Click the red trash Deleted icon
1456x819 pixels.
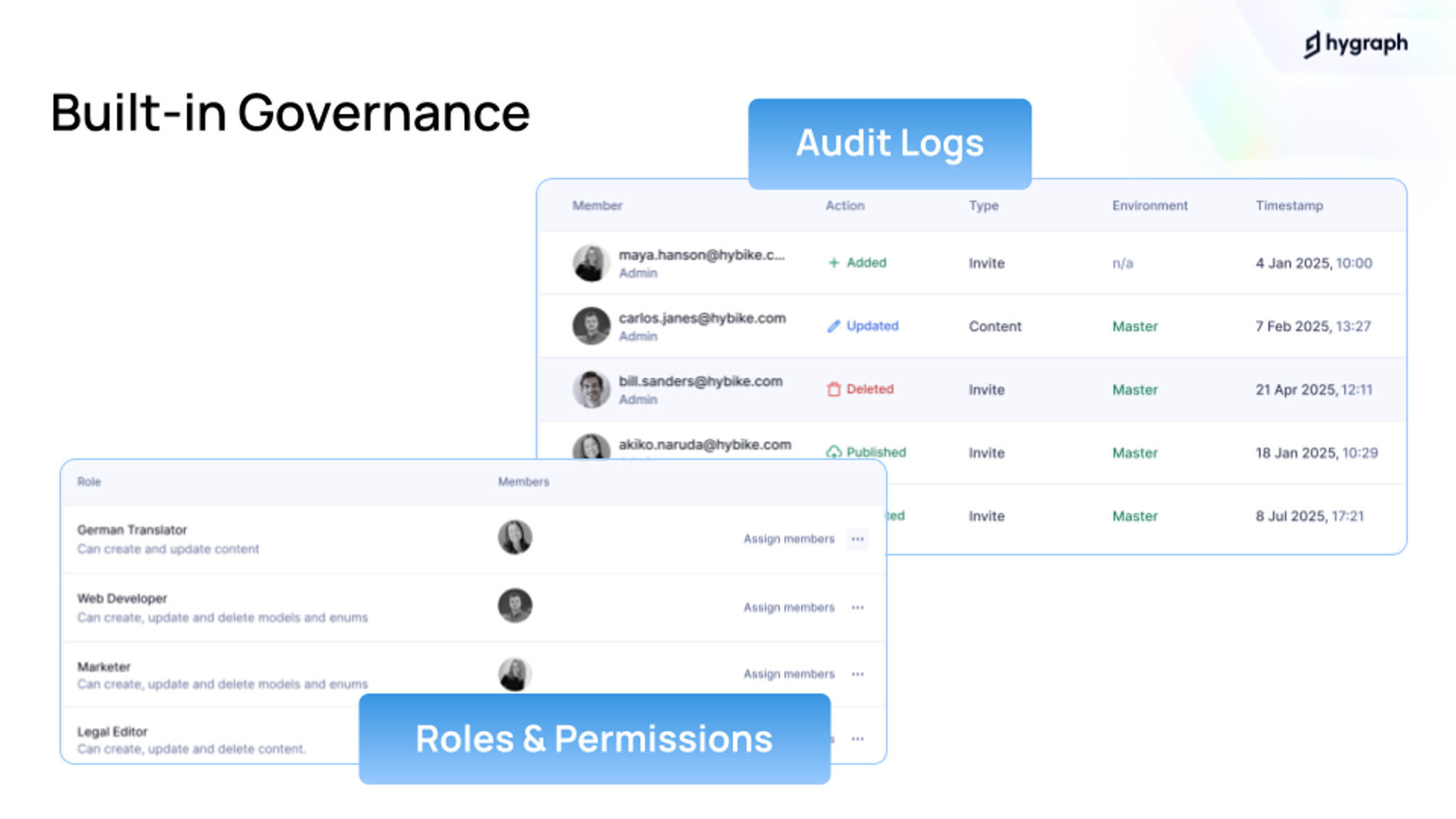tap(833, 389)
